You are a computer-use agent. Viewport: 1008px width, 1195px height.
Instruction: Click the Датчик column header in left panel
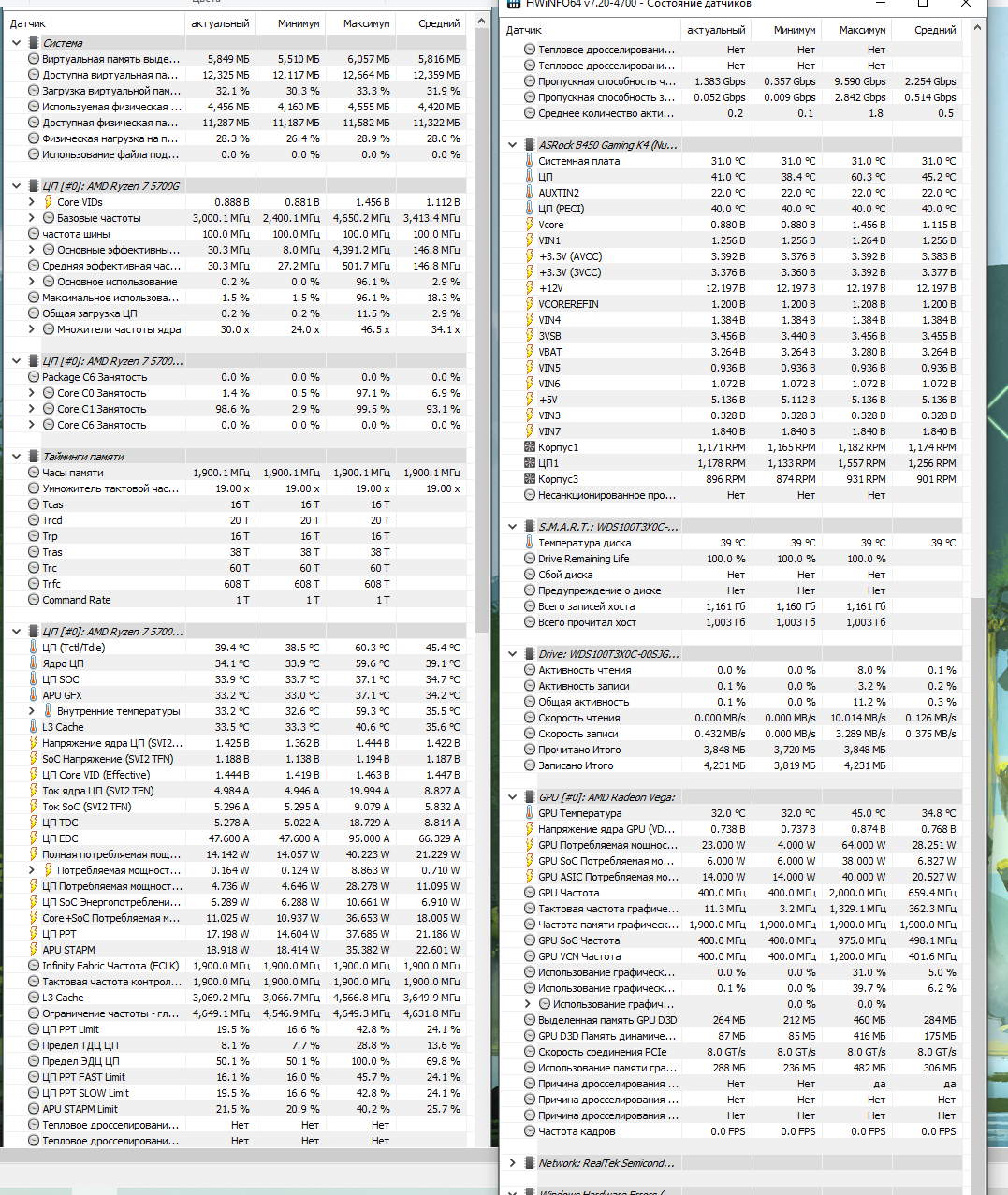[x=94, y=23]
